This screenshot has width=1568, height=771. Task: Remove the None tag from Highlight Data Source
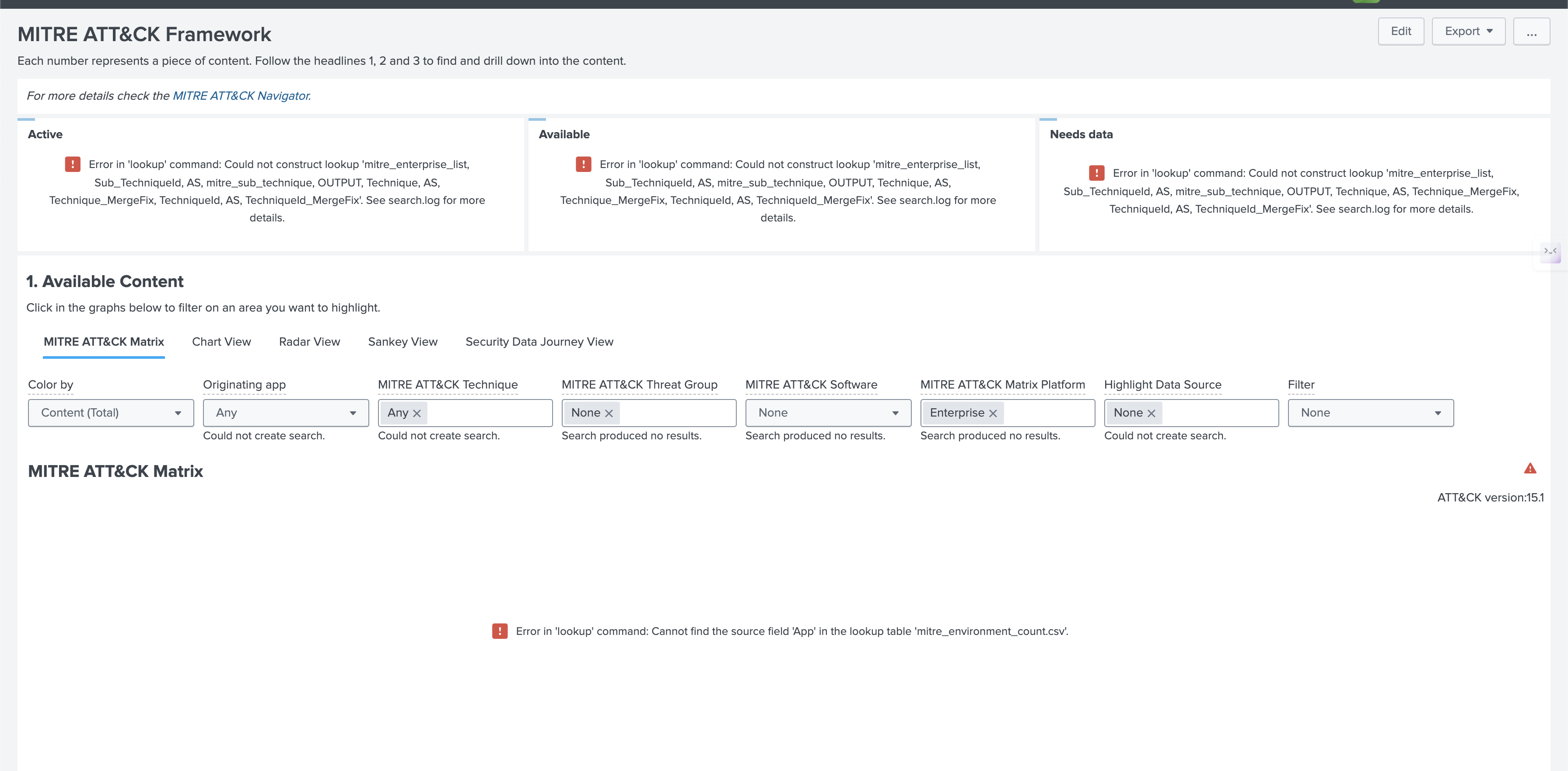tap(1151, 413)
